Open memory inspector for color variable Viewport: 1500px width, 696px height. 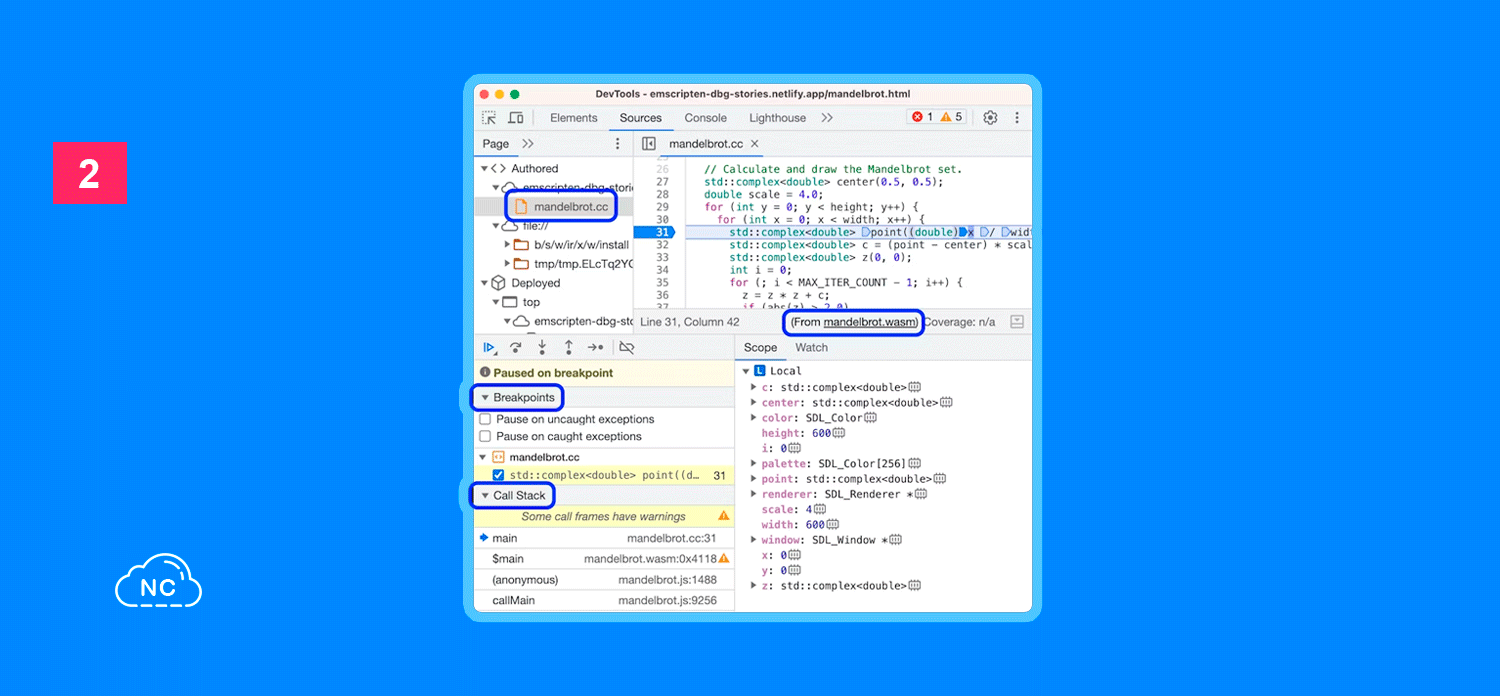click(870, 418)
